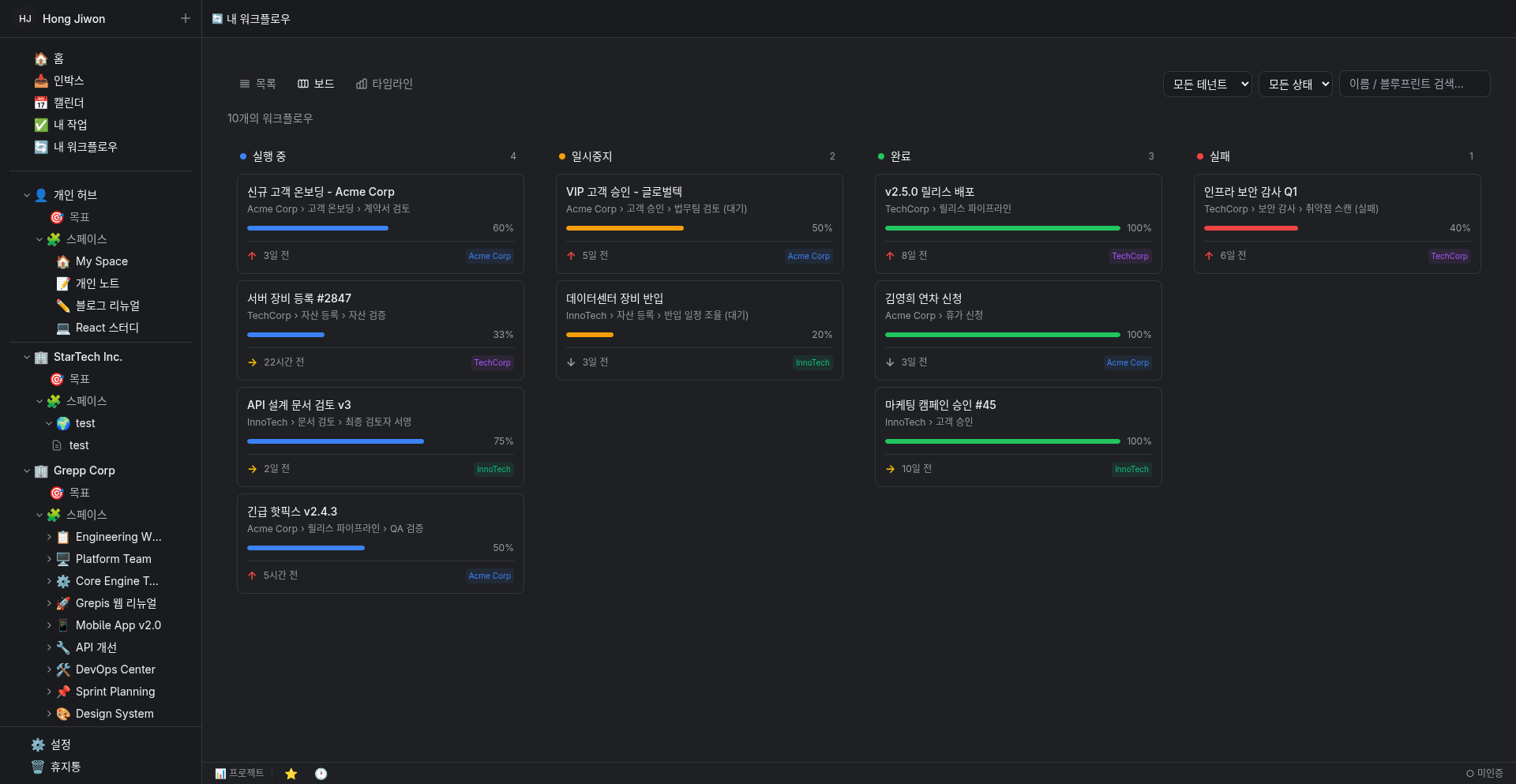Select the 내 작업 checkmark icon
1516x784 pixels.
pyautogui.click(x=41, y=125)
